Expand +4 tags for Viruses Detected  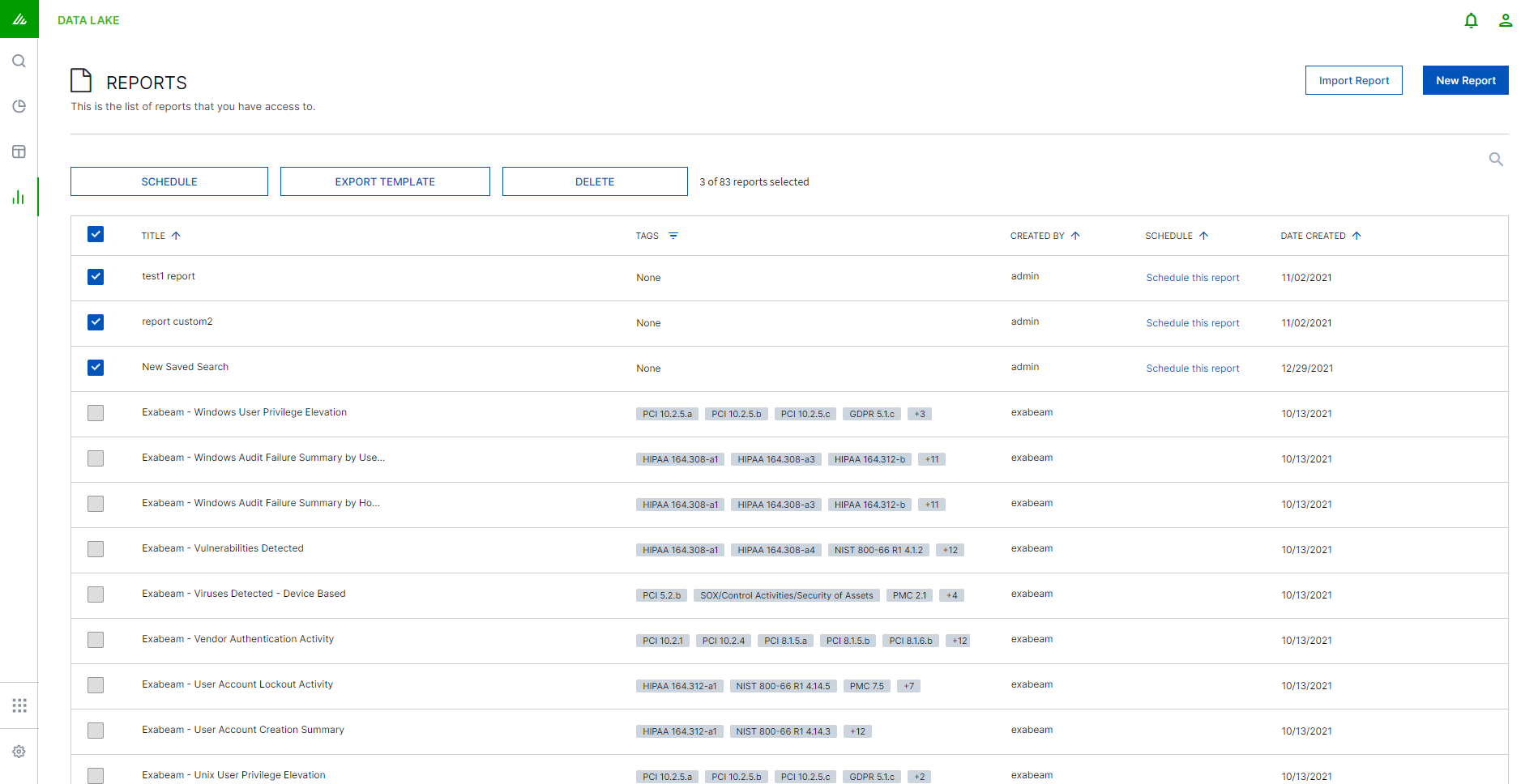(952, 595)
